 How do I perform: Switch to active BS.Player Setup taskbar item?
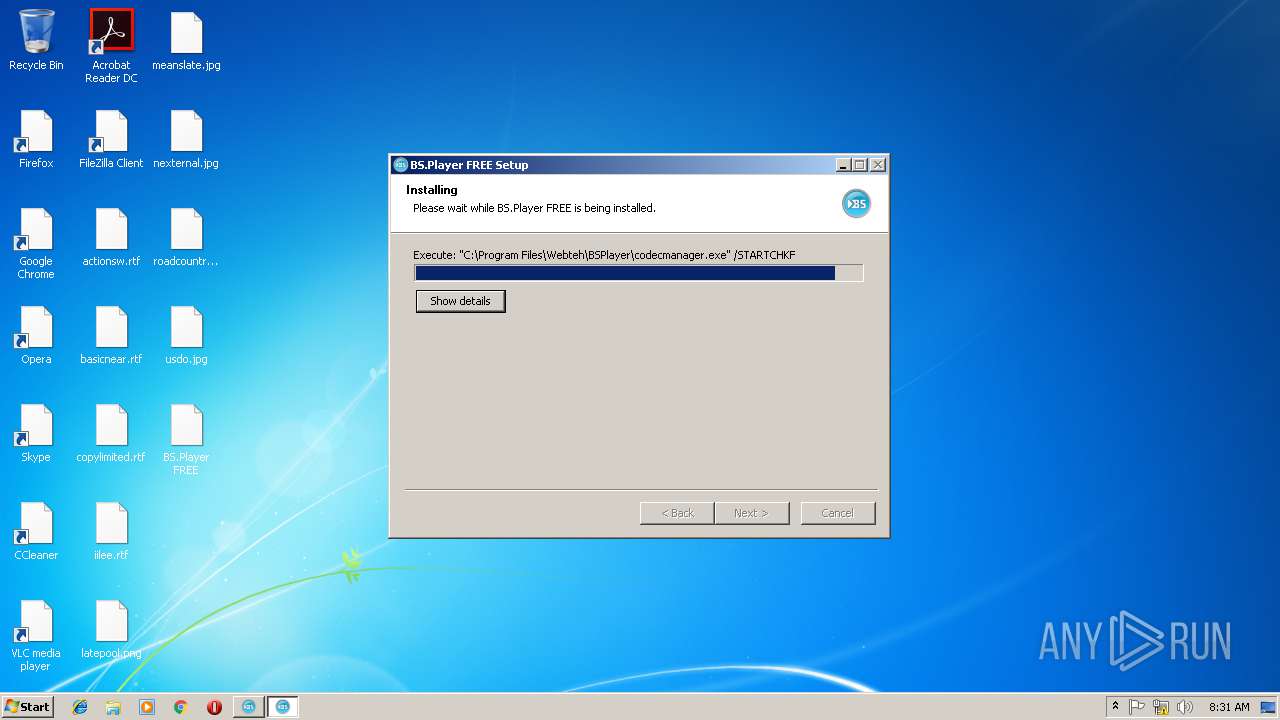[282, 707]
